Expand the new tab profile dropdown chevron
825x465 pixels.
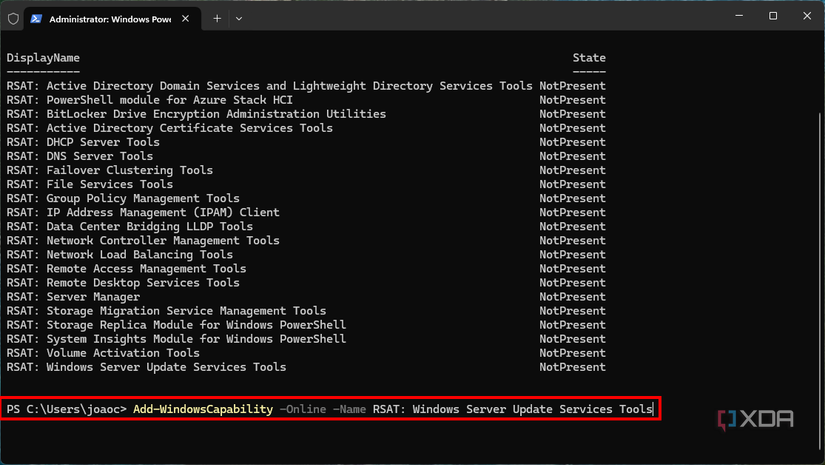(x=239, y=18)
